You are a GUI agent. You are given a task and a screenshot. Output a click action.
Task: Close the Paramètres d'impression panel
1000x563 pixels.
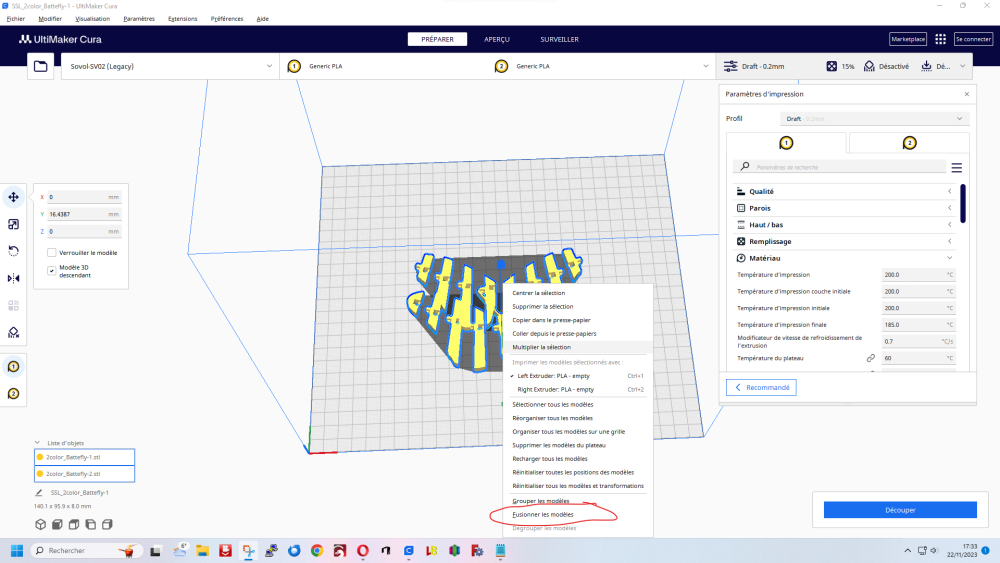(967, 94)
